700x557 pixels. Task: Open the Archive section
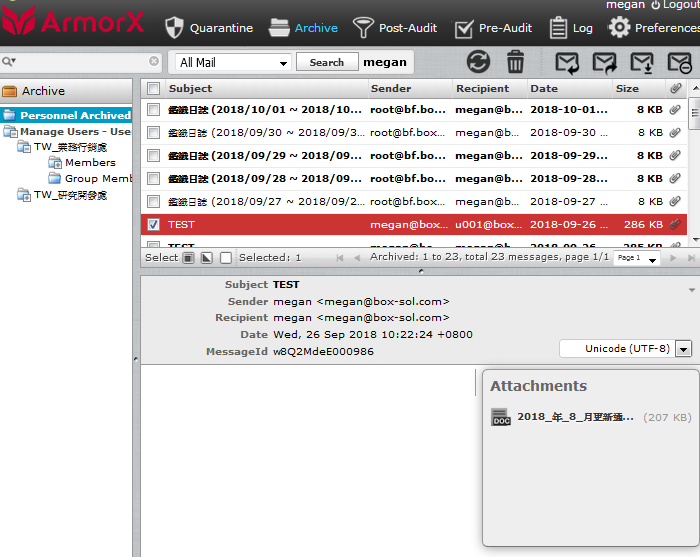303,28
